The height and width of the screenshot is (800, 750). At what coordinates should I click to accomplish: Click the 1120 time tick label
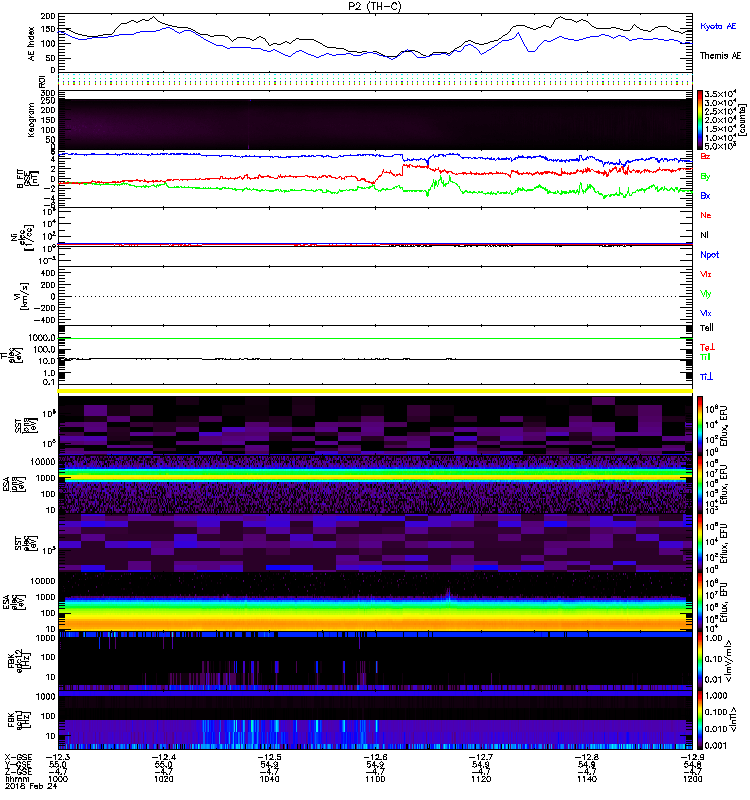tap(481, 779)
